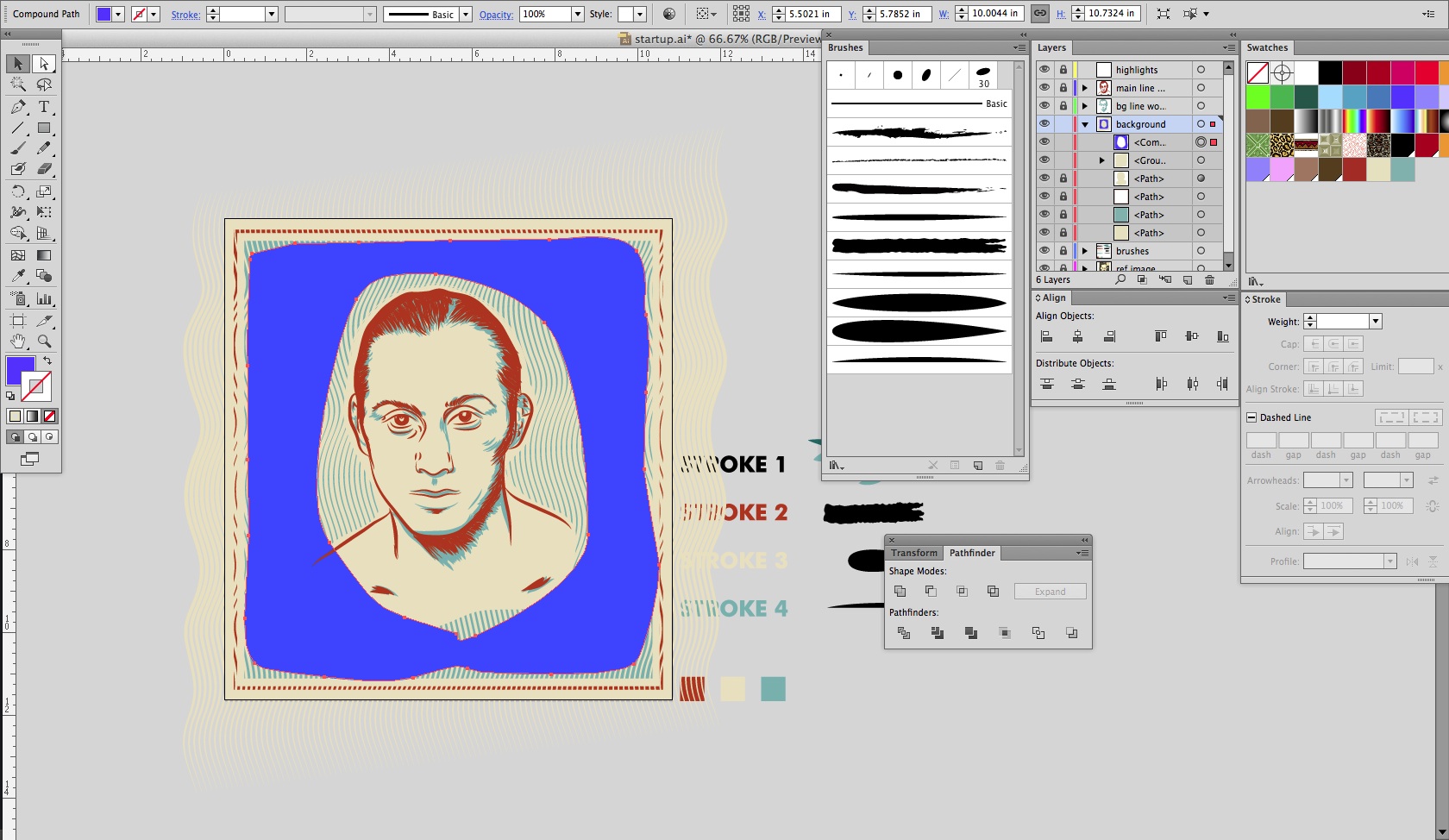1449x840 pixels.
Task: Hide the highlights layer
Action: pos(1044,70)
